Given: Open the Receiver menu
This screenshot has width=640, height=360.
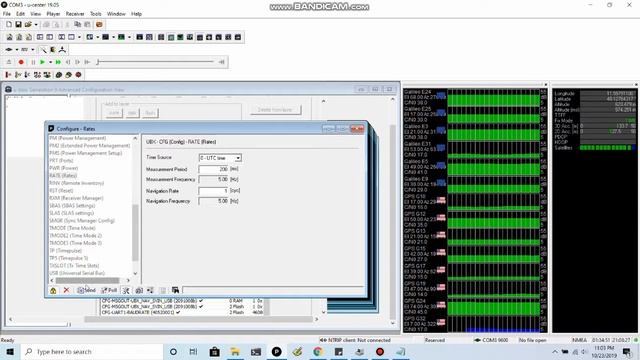Looking at the screenshot, I should coord(75,14).
